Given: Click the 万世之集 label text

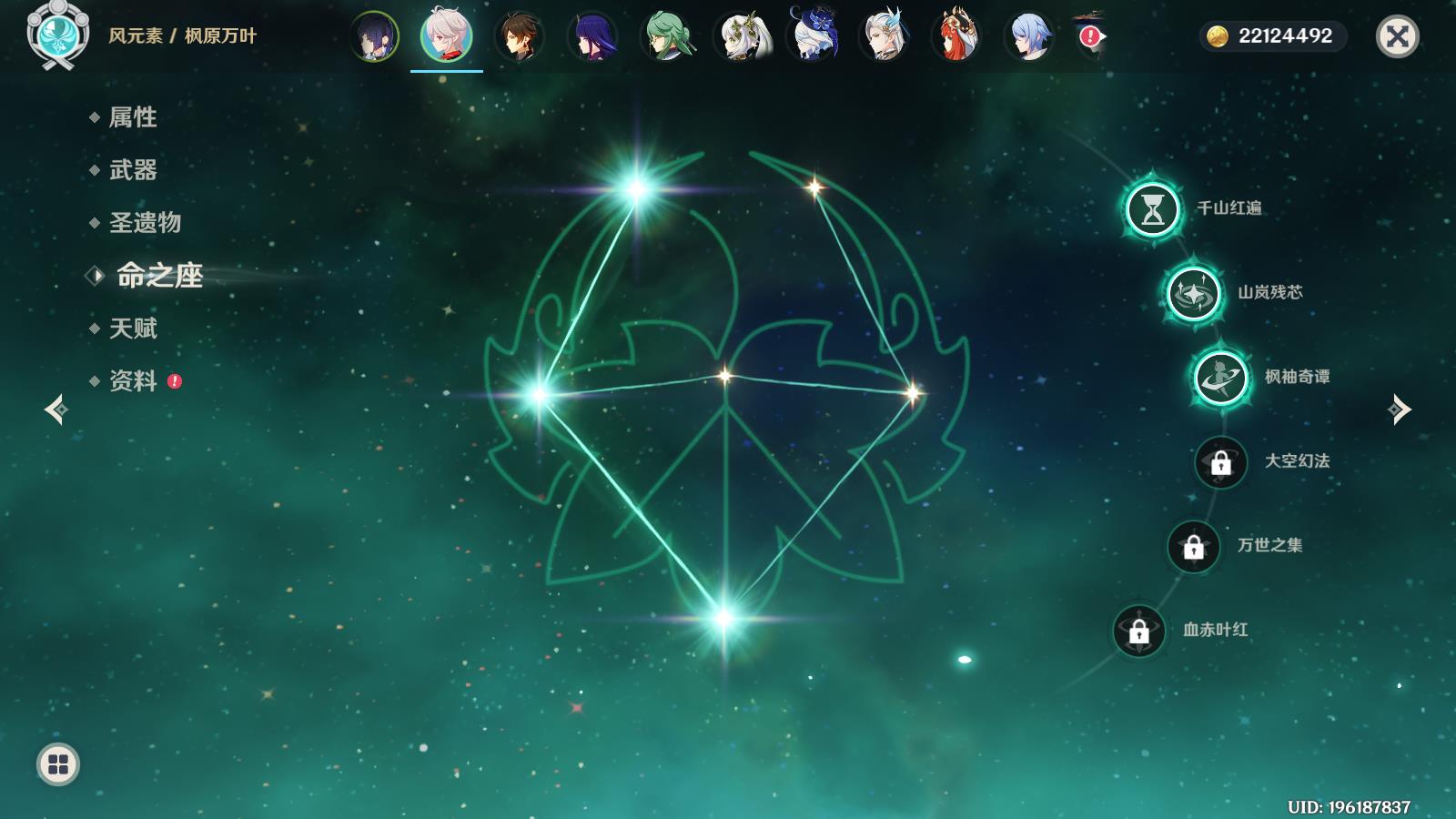Looking at the screenshot, I should (1270, 545).
